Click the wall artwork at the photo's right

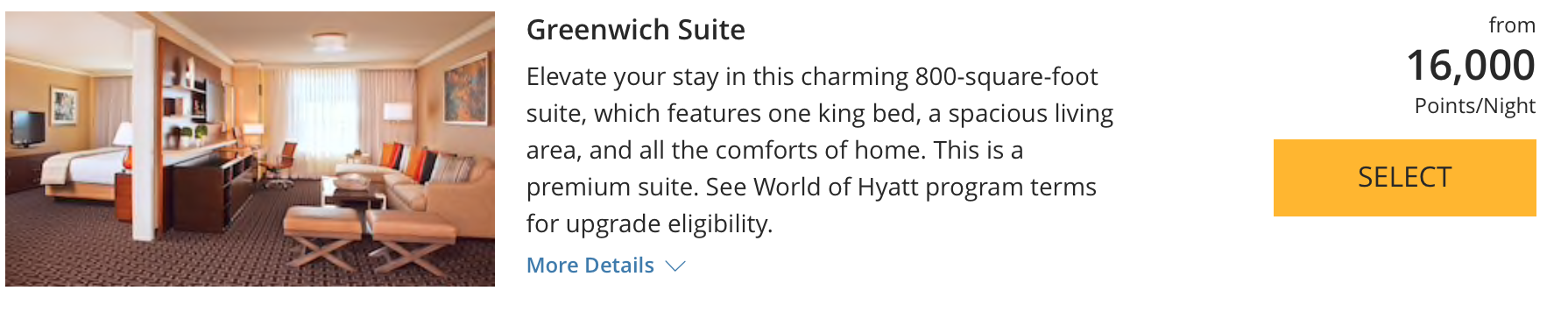click(x=465, y=88)
